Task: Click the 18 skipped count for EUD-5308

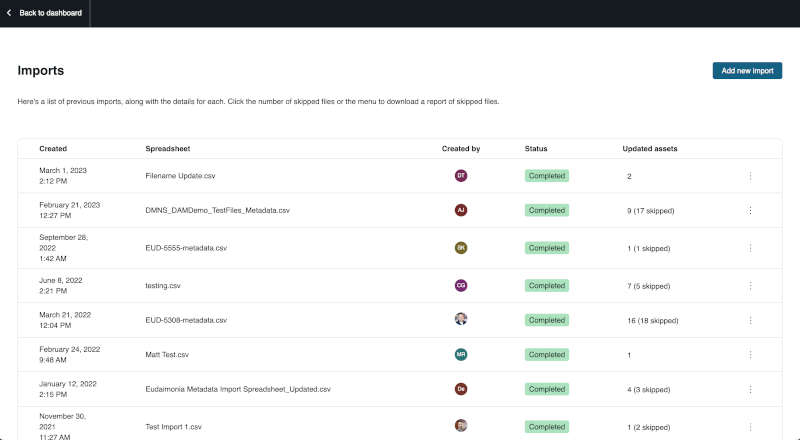Action: [659, 320]
